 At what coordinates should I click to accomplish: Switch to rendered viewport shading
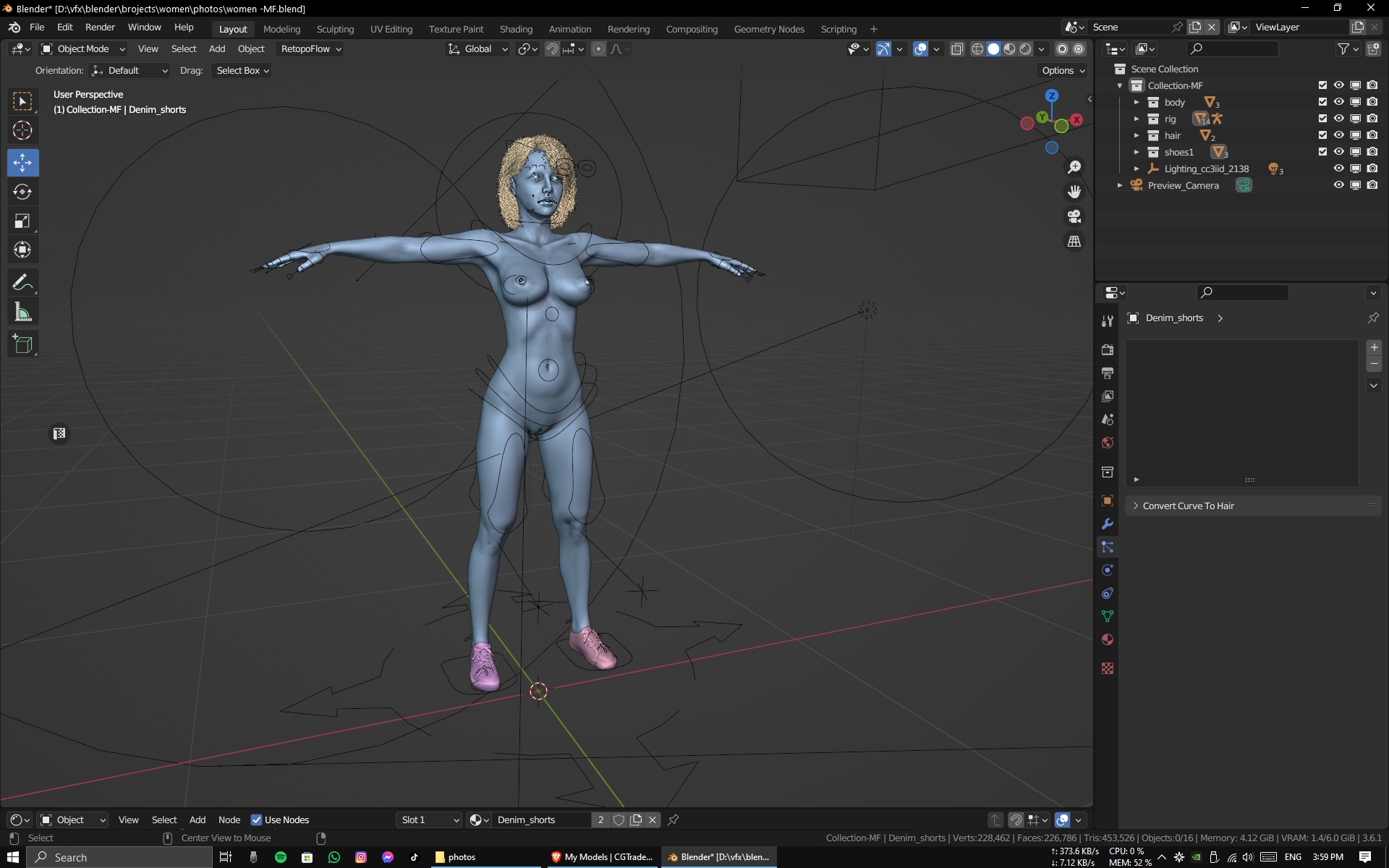[1025, 49]
